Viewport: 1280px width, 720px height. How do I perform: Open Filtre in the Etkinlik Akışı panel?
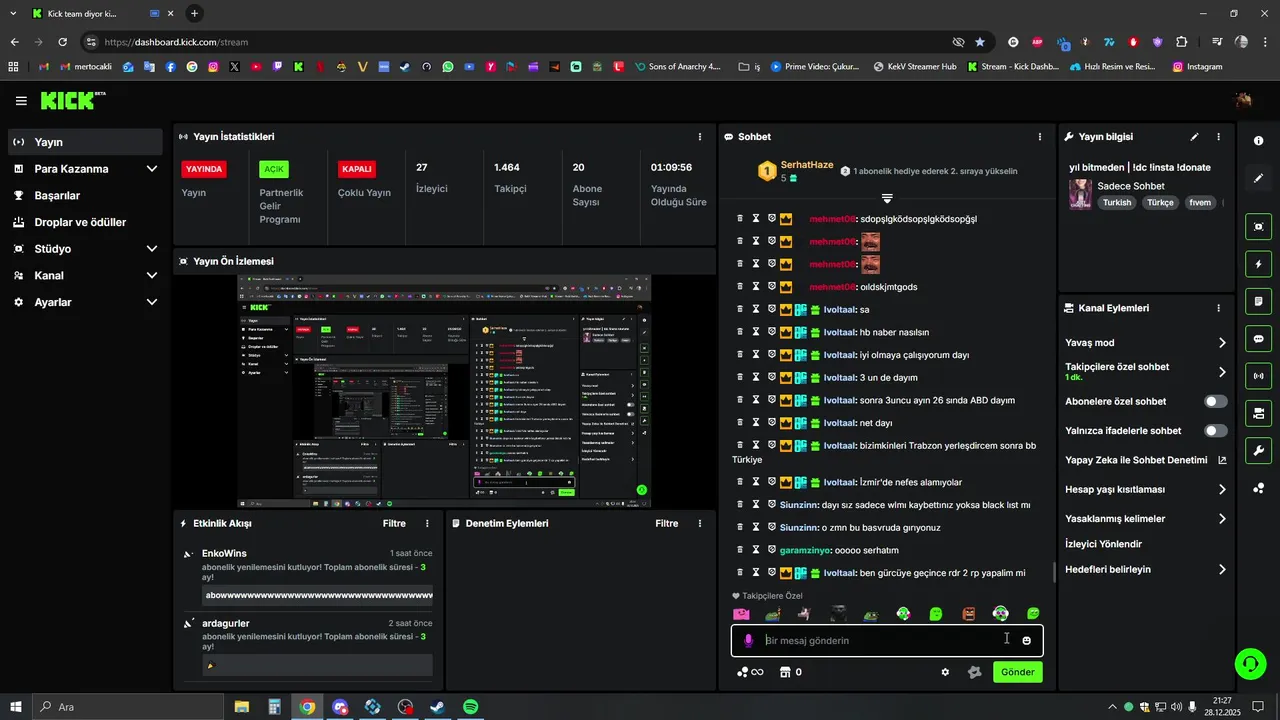[x=394, y=524]
